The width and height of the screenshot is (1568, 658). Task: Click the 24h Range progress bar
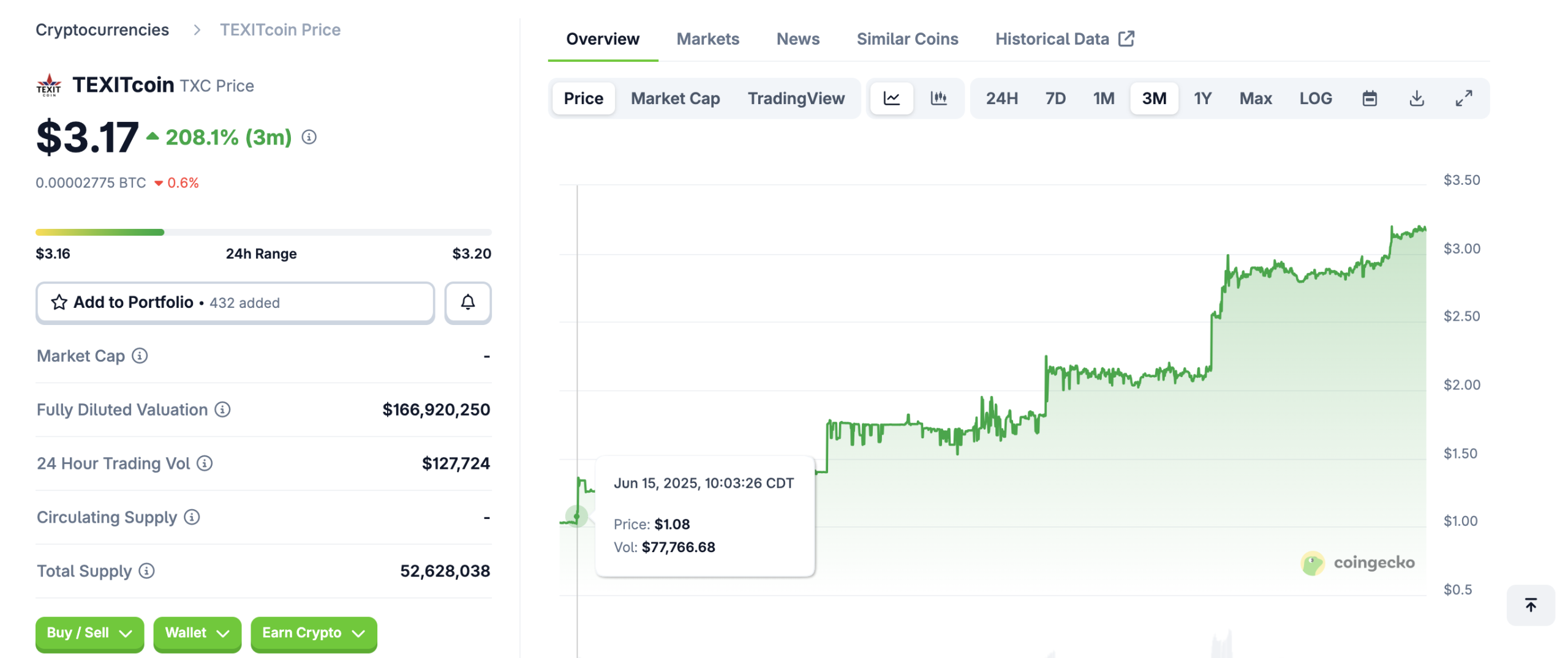pyautogui.click(x=263, y=232)
